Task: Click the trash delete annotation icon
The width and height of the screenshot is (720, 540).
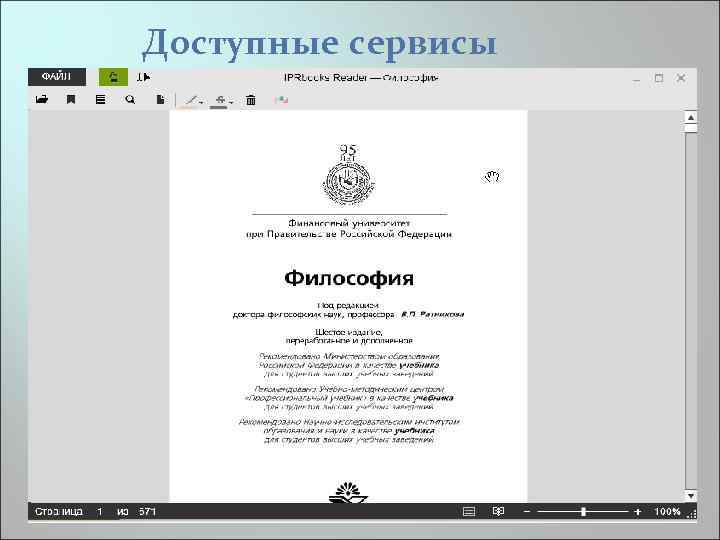Action: pyautogui.click(x=251, y=100)
